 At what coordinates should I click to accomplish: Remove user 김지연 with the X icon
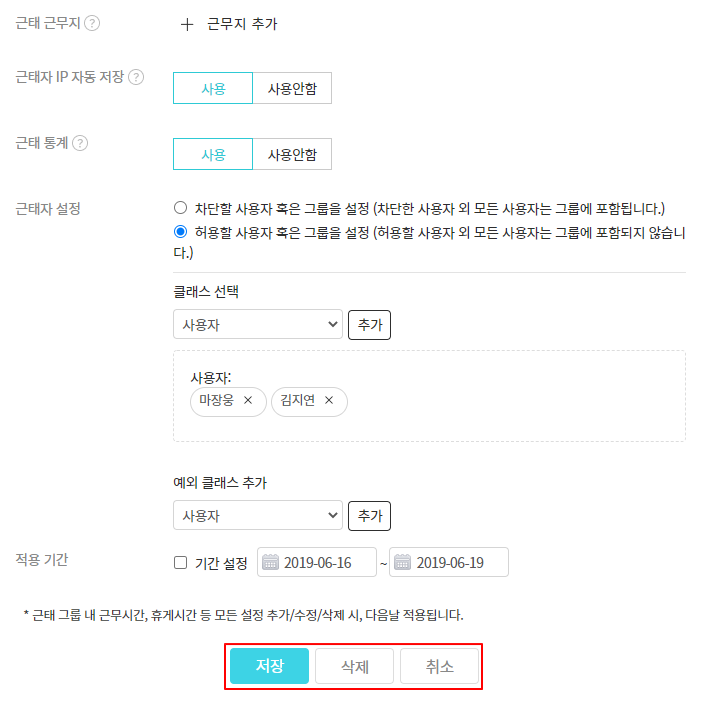[x=328, y=401]
